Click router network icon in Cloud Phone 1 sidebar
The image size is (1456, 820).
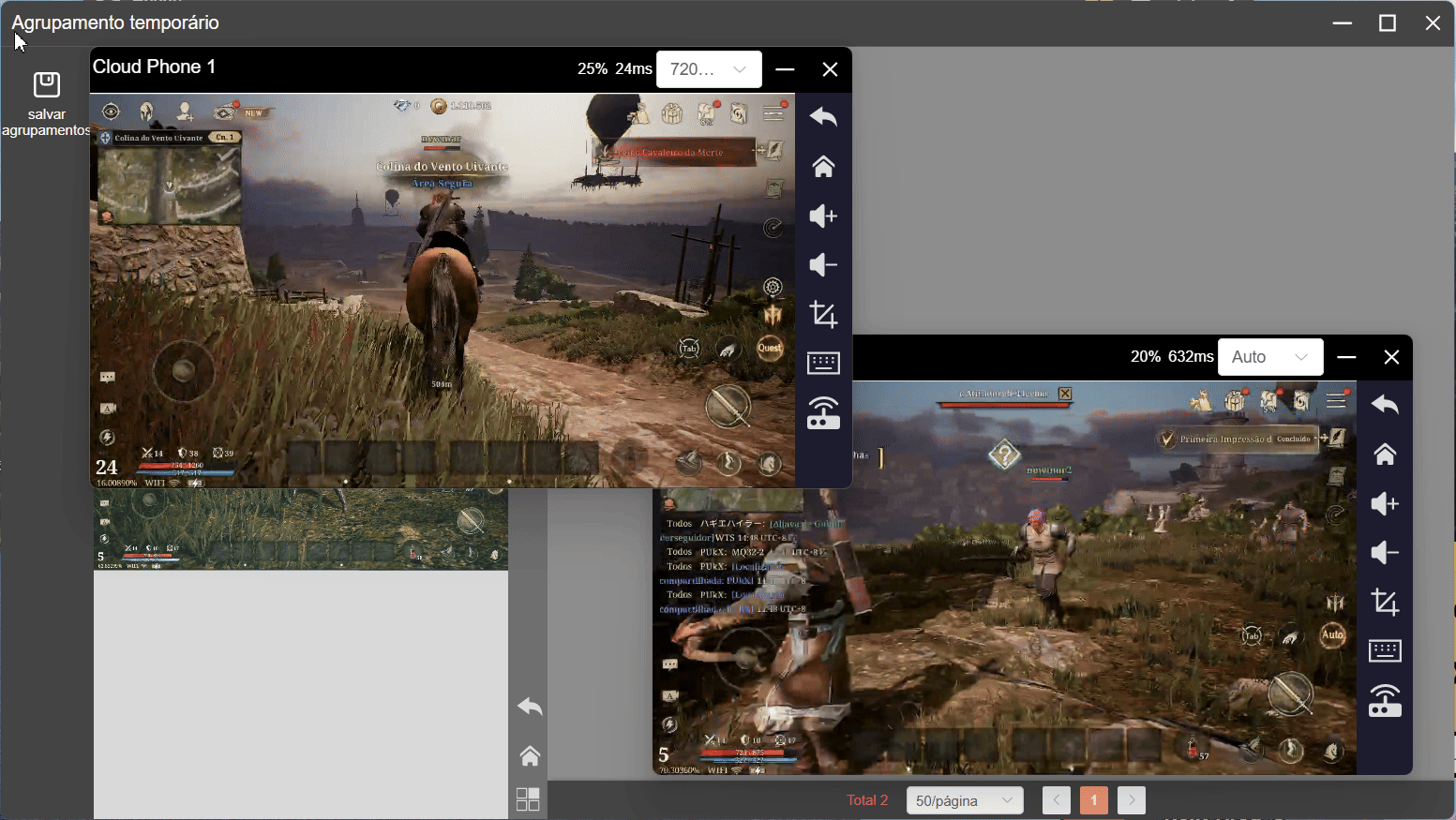pos(823,412)
